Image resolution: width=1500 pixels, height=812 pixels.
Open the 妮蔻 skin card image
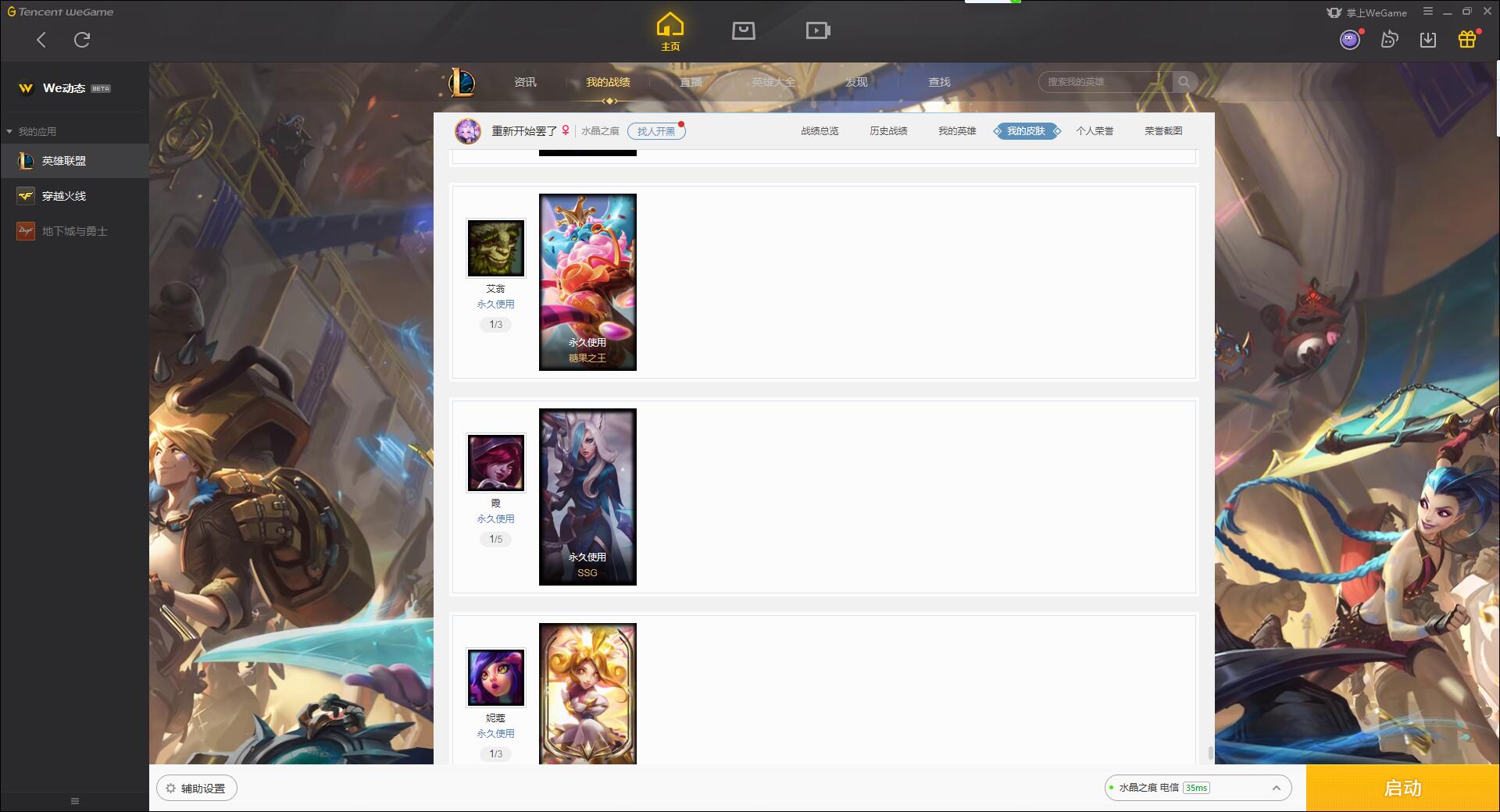pos(587,693)
